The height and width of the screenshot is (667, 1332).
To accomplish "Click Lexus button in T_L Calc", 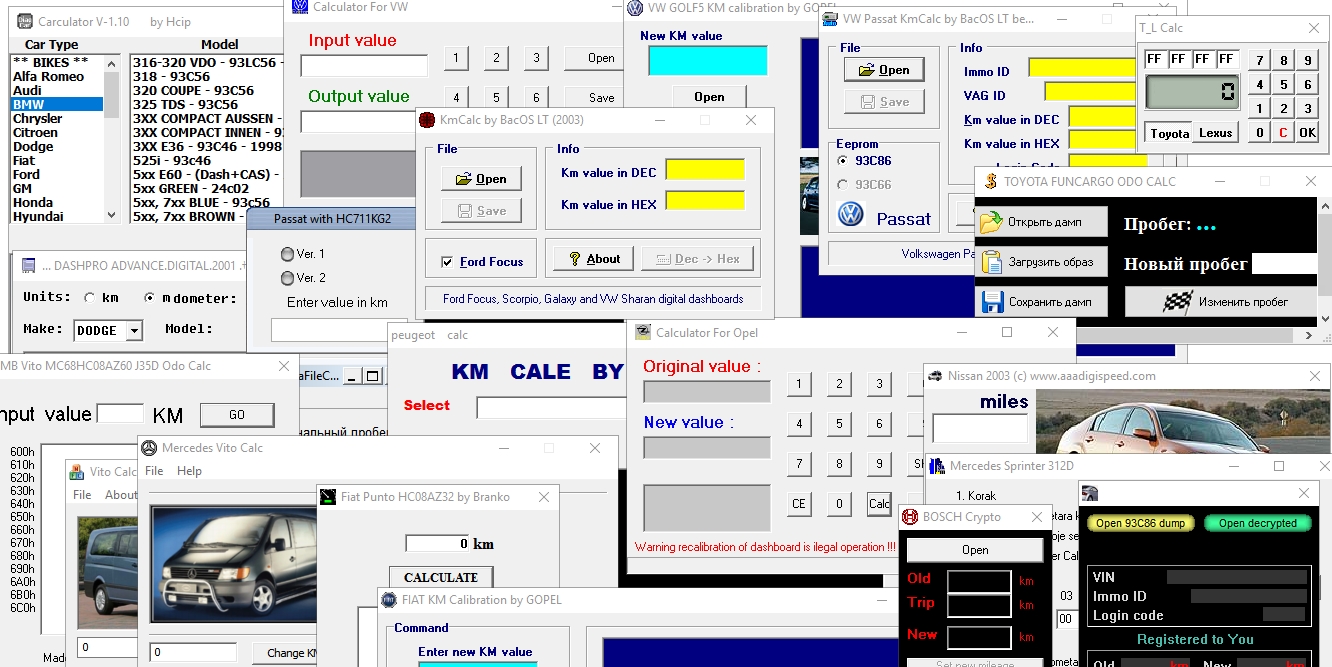I will tap(1215, 133).
